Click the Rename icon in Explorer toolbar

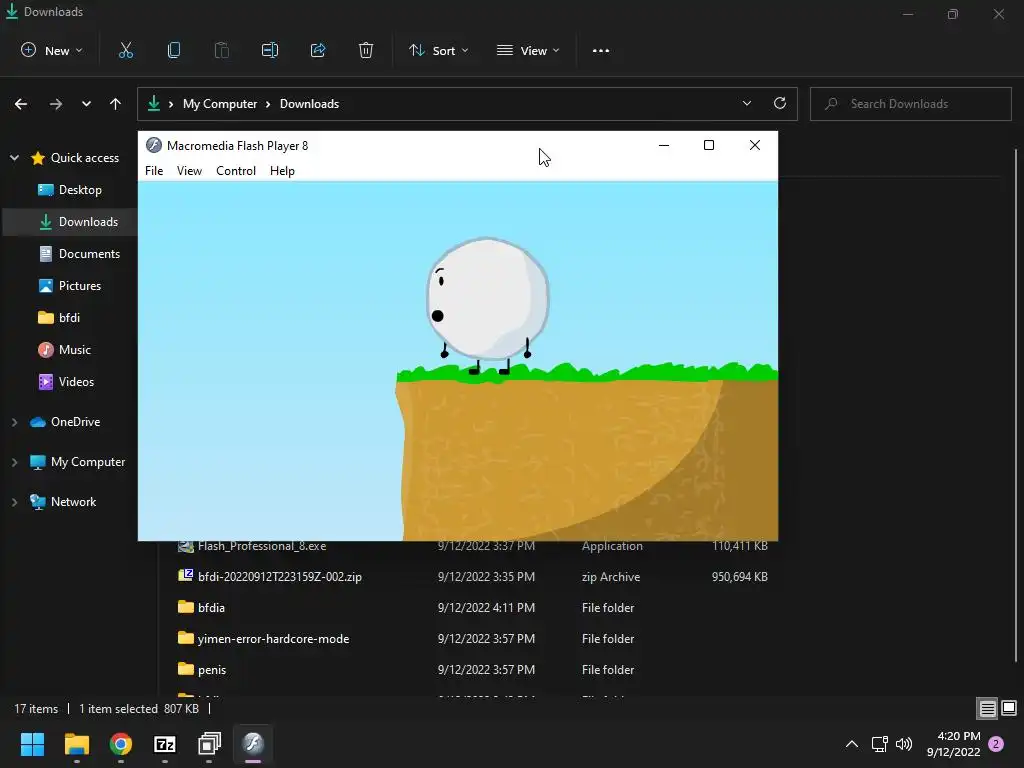270,50
